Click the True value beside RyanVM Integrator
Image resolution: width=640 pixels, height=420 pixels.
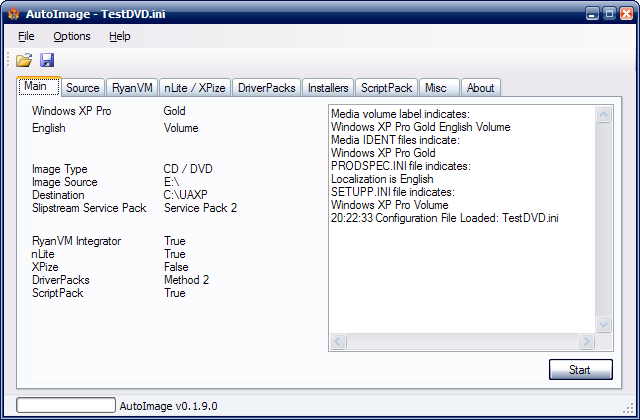point(175,241)
